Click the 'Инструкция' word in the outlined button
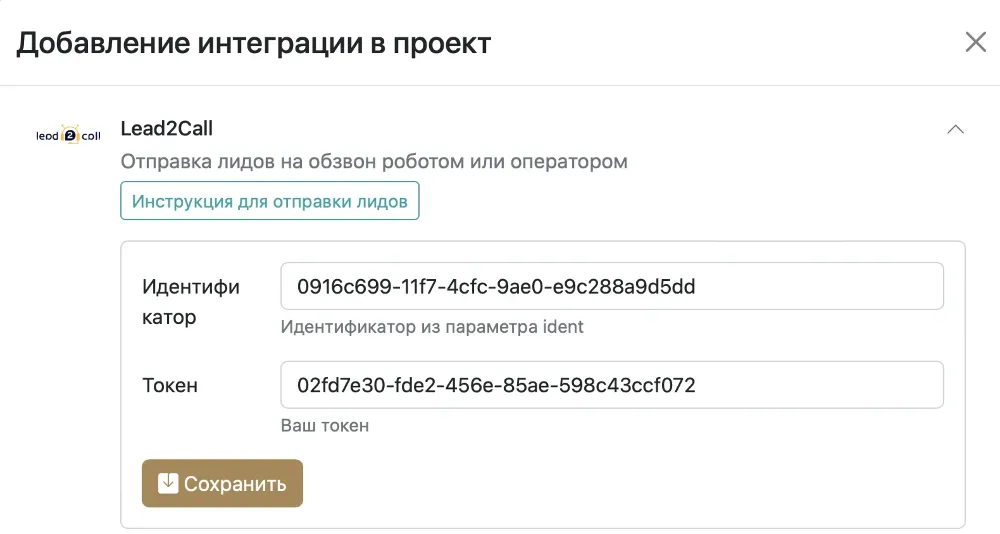 pos(178,201)
